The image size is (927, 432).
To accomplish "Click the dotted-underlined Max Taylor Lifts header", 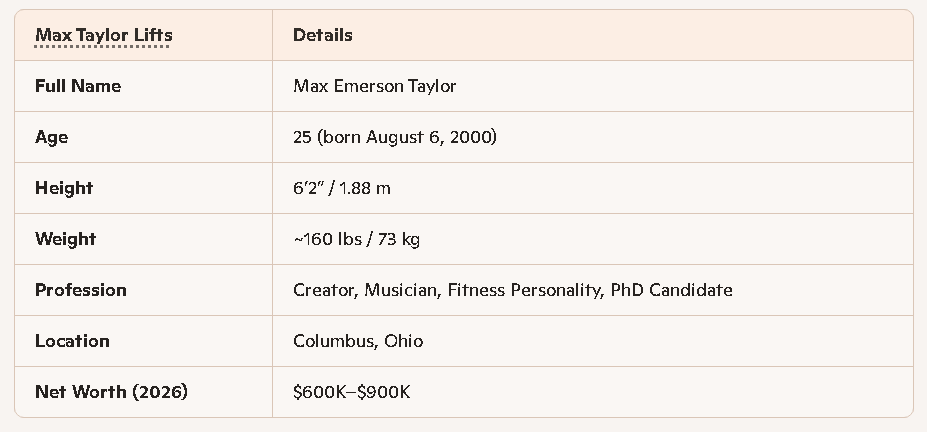I will 103,35.
